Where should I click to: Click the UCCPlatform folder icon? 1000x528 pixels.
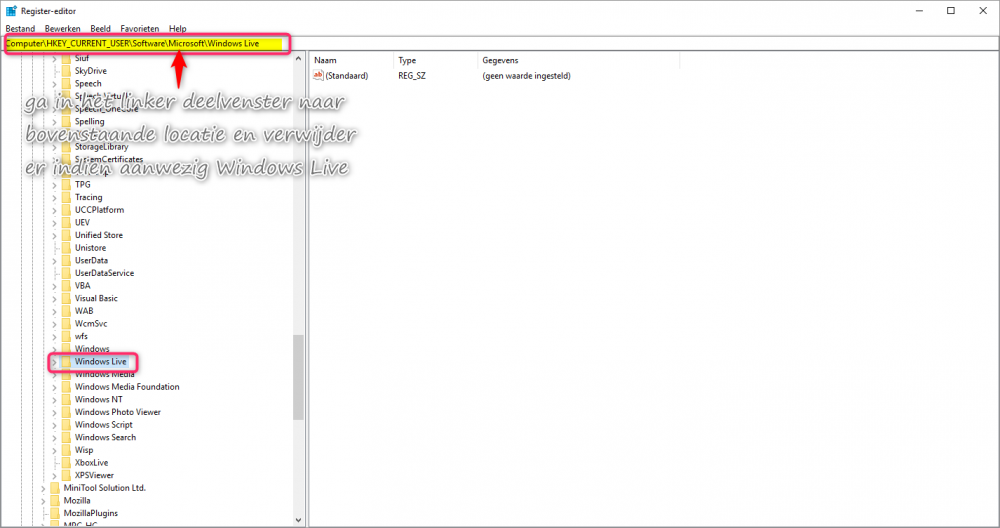[66, 210]
